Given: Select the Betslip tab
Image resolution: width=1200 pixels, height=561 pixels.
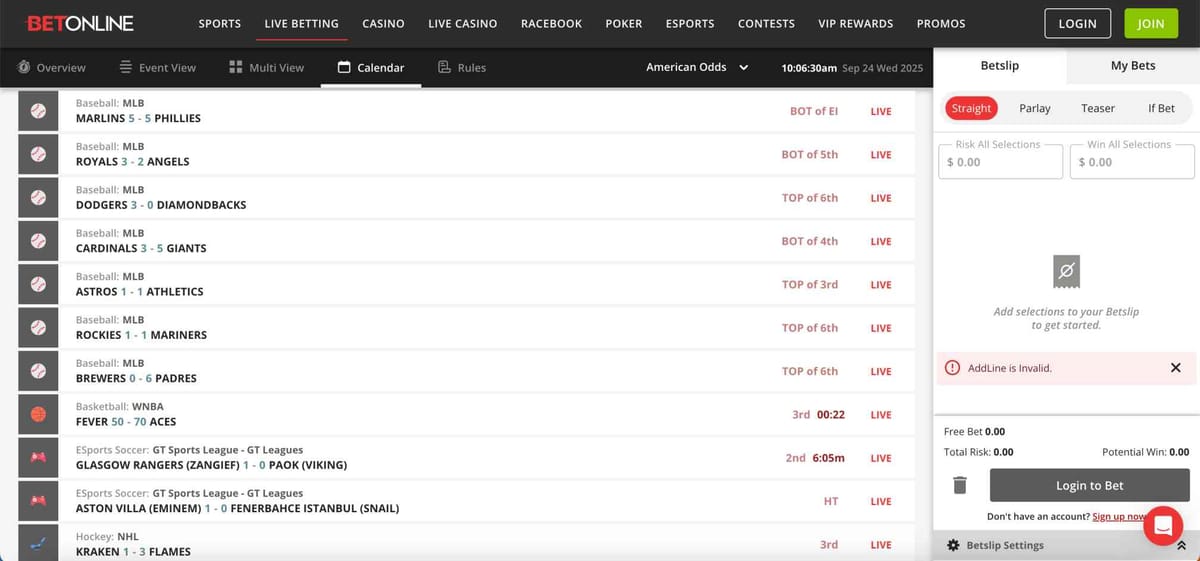Looking at the screenshot, I should point(999,65).
